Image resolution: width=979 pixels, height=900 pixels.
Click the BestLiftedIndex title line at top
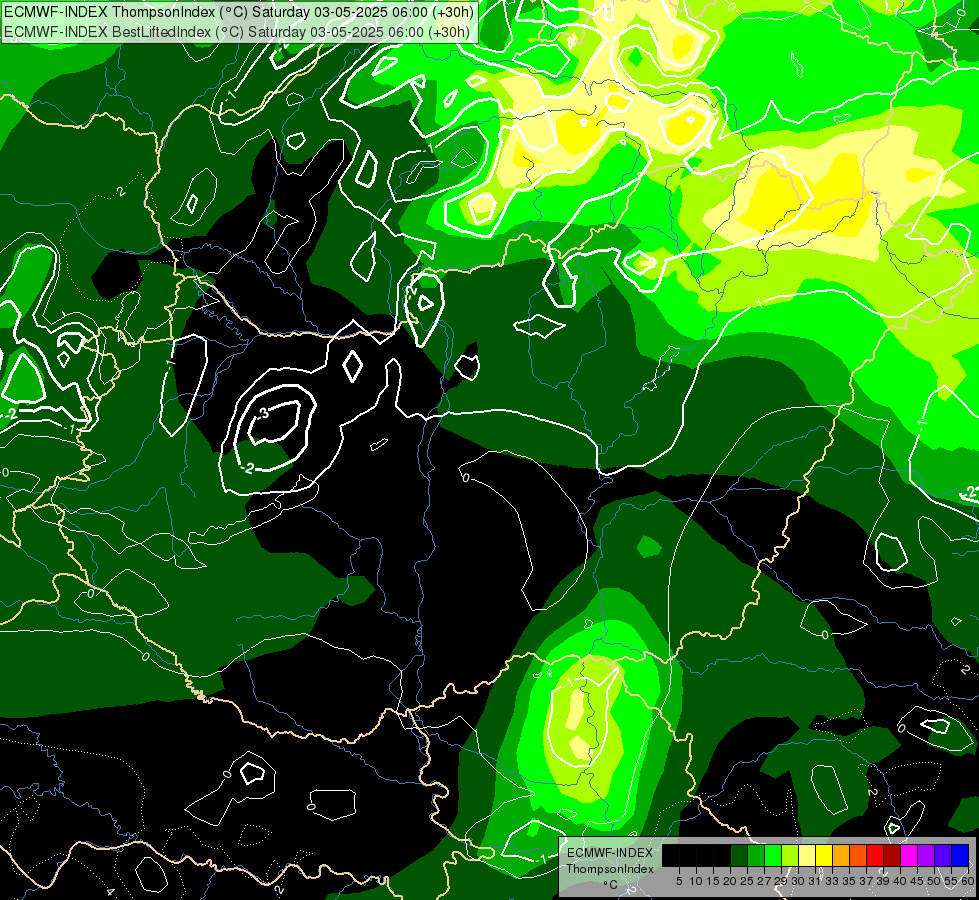(x=237, y=31)
